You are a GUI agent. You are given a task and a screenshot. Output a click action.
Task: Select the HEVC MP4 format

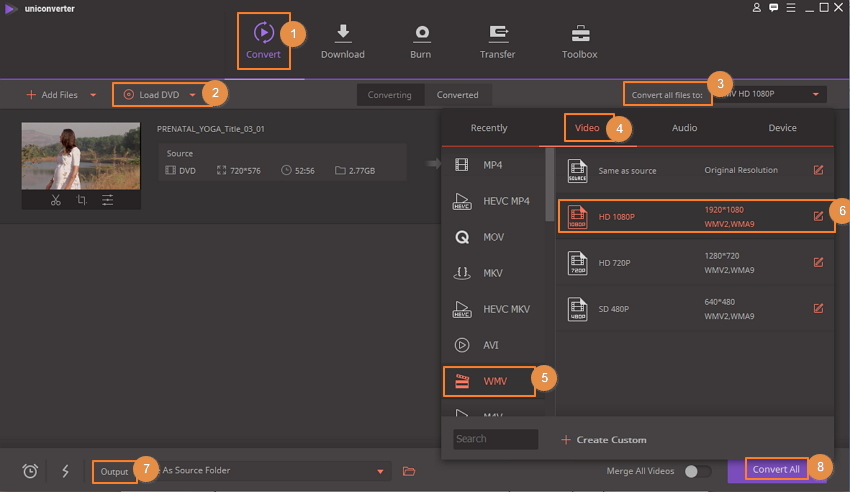click(493, 201)
